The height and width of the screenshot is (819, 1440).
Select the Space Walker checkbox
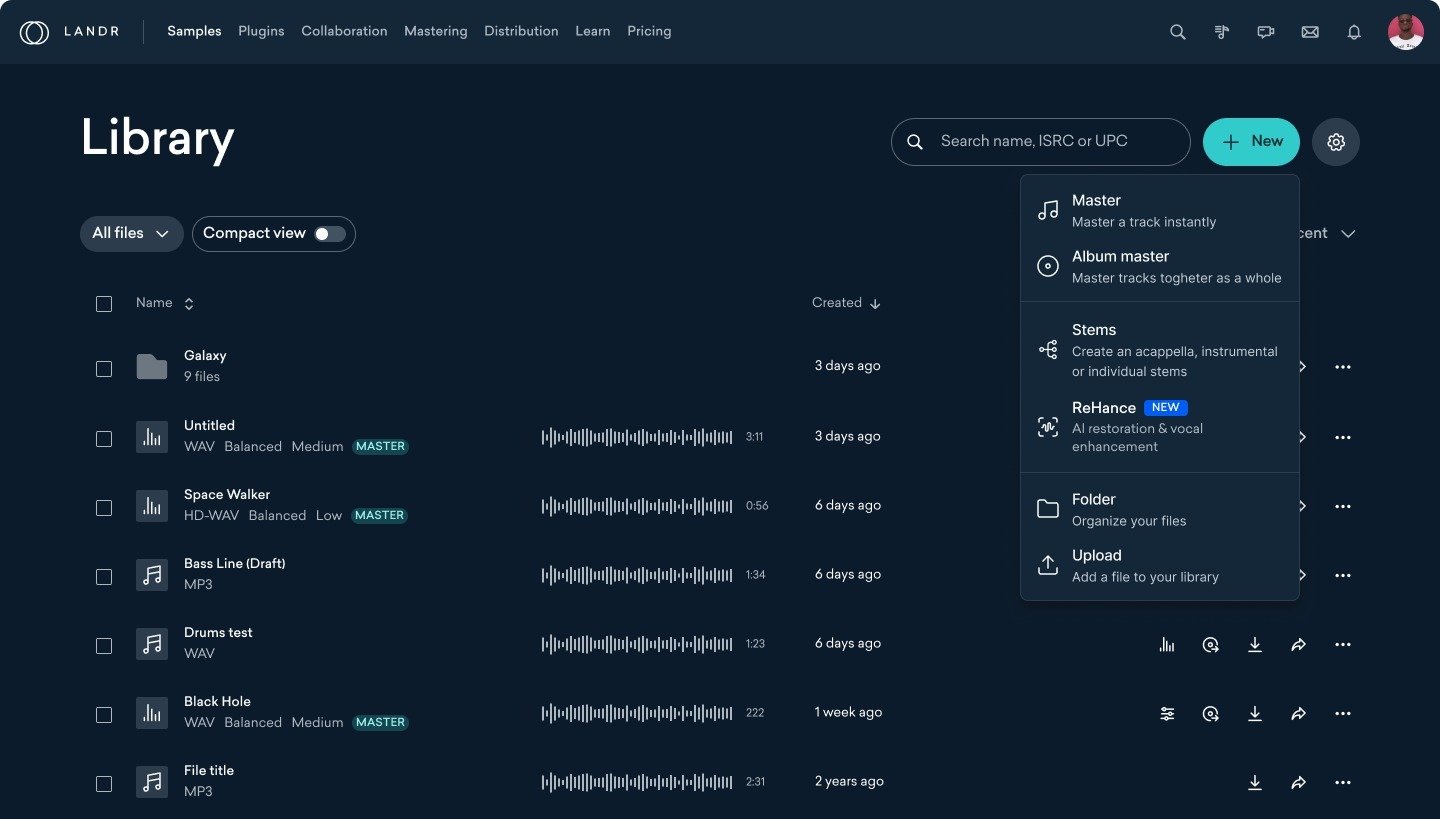[x=104, y=508]
